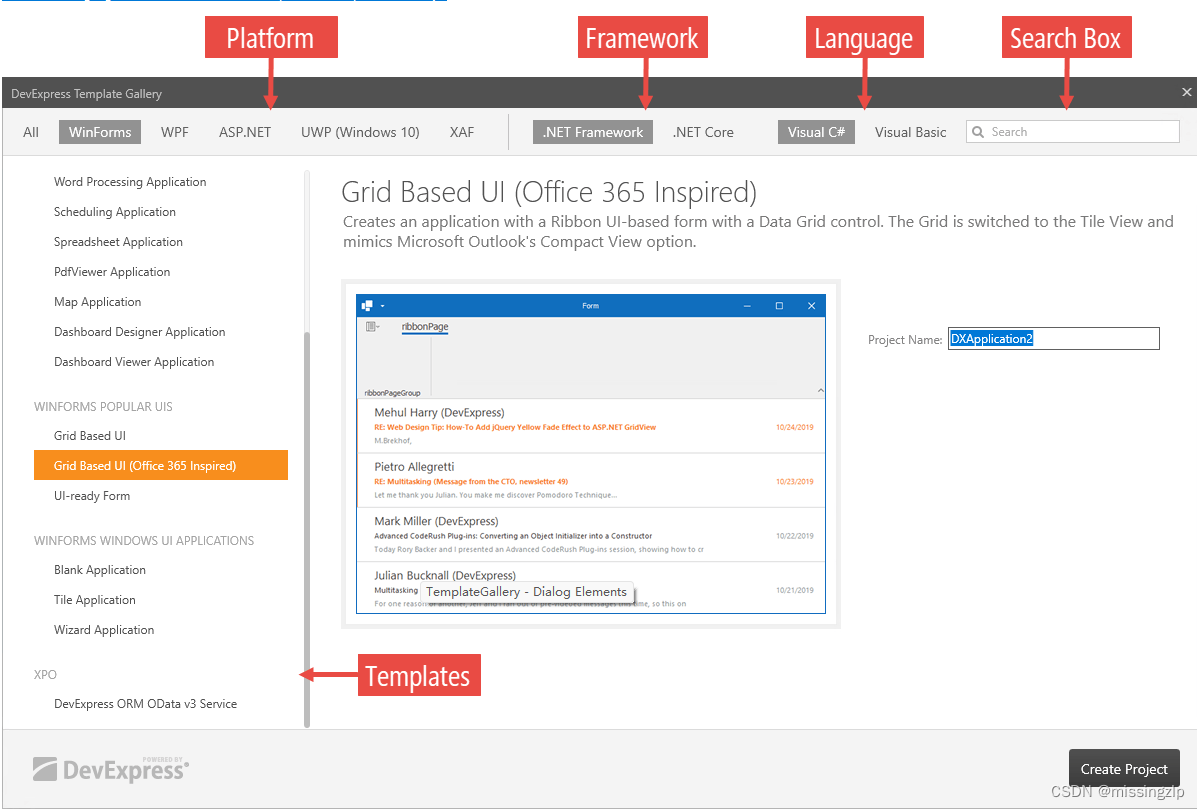Viewport: 1200px width, 810px height.
Task: Close the DevExpress Template Gallery window
Action: click(x=1187, y=92)
